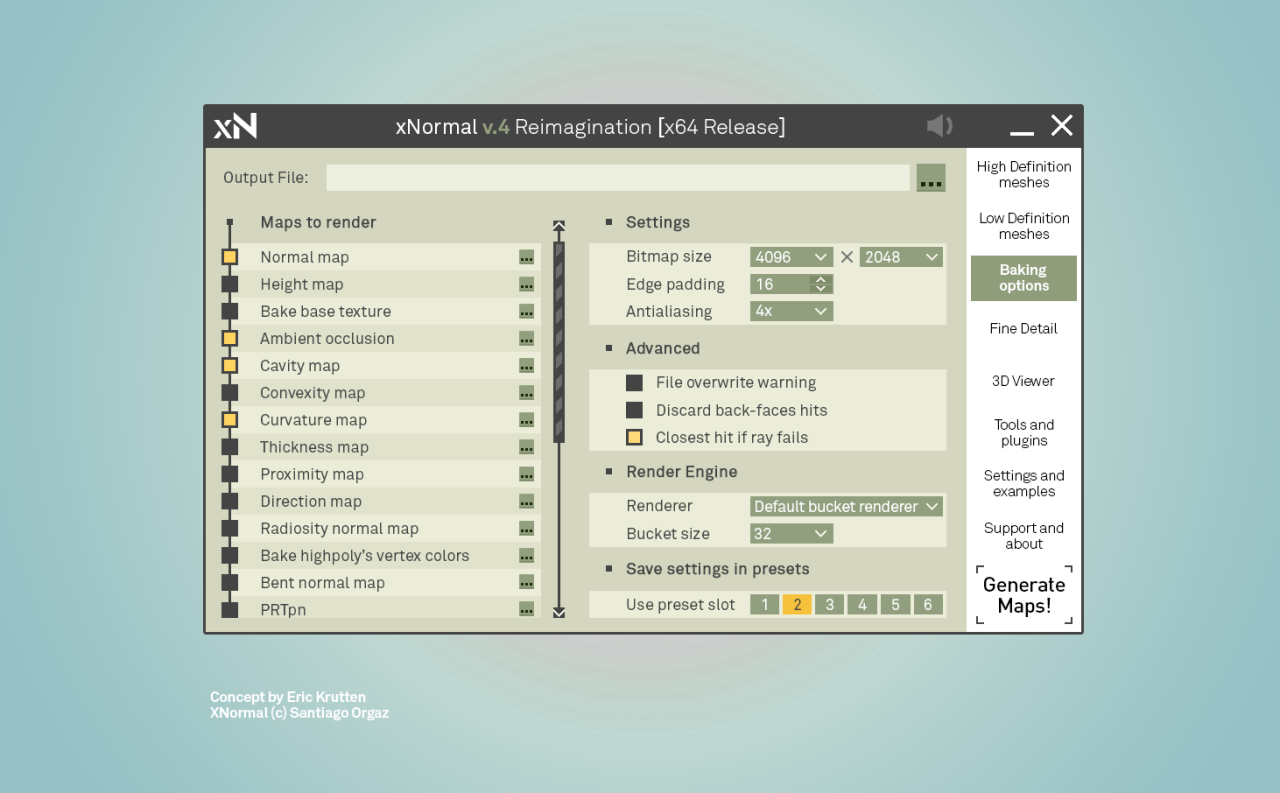Open Tools and plugins tab
Viewport: 1280px width, 793px height.
(x=1024, y=433)
